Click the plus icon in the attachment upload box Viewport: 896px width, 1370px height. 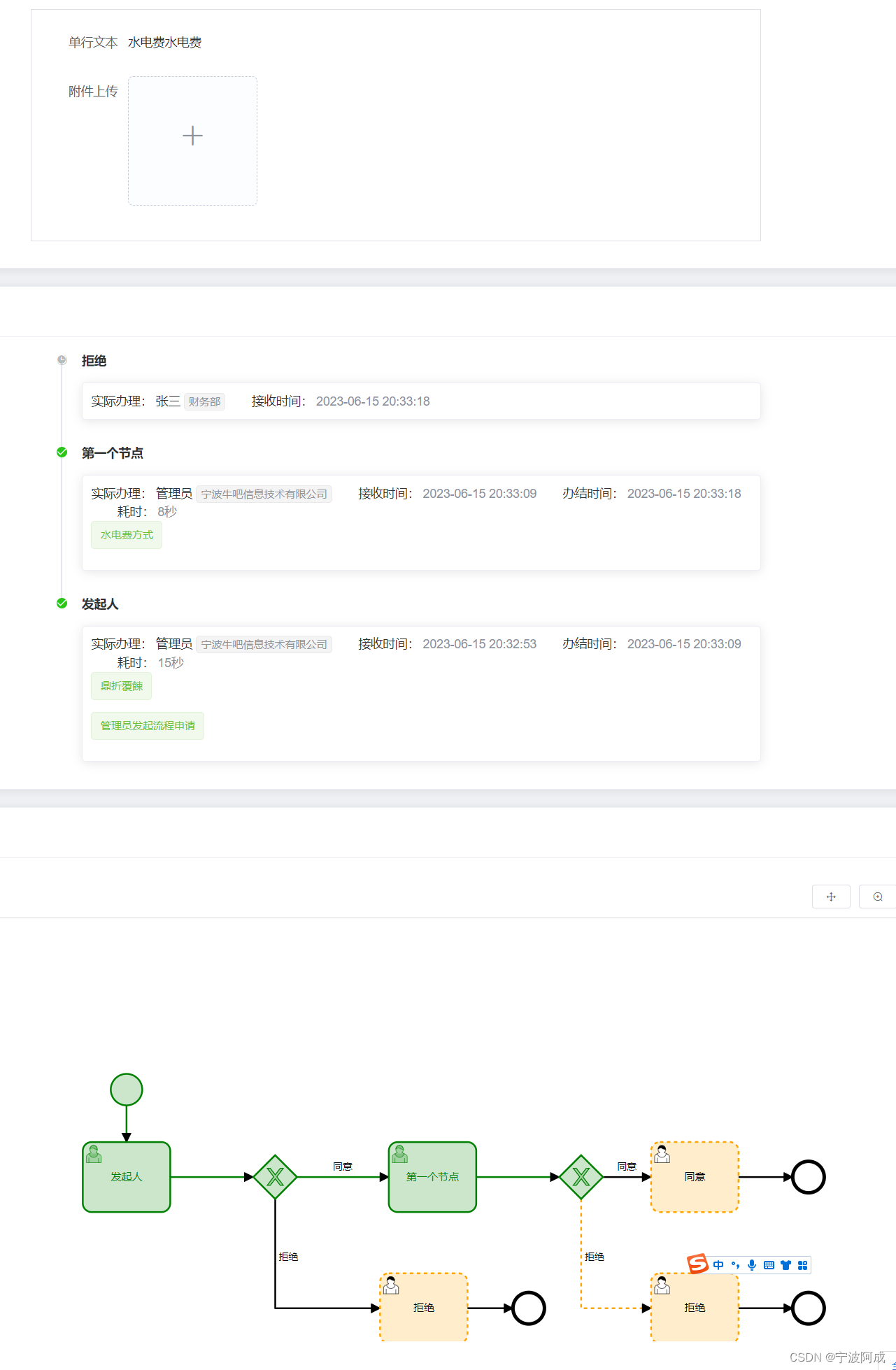click(192, 136)
